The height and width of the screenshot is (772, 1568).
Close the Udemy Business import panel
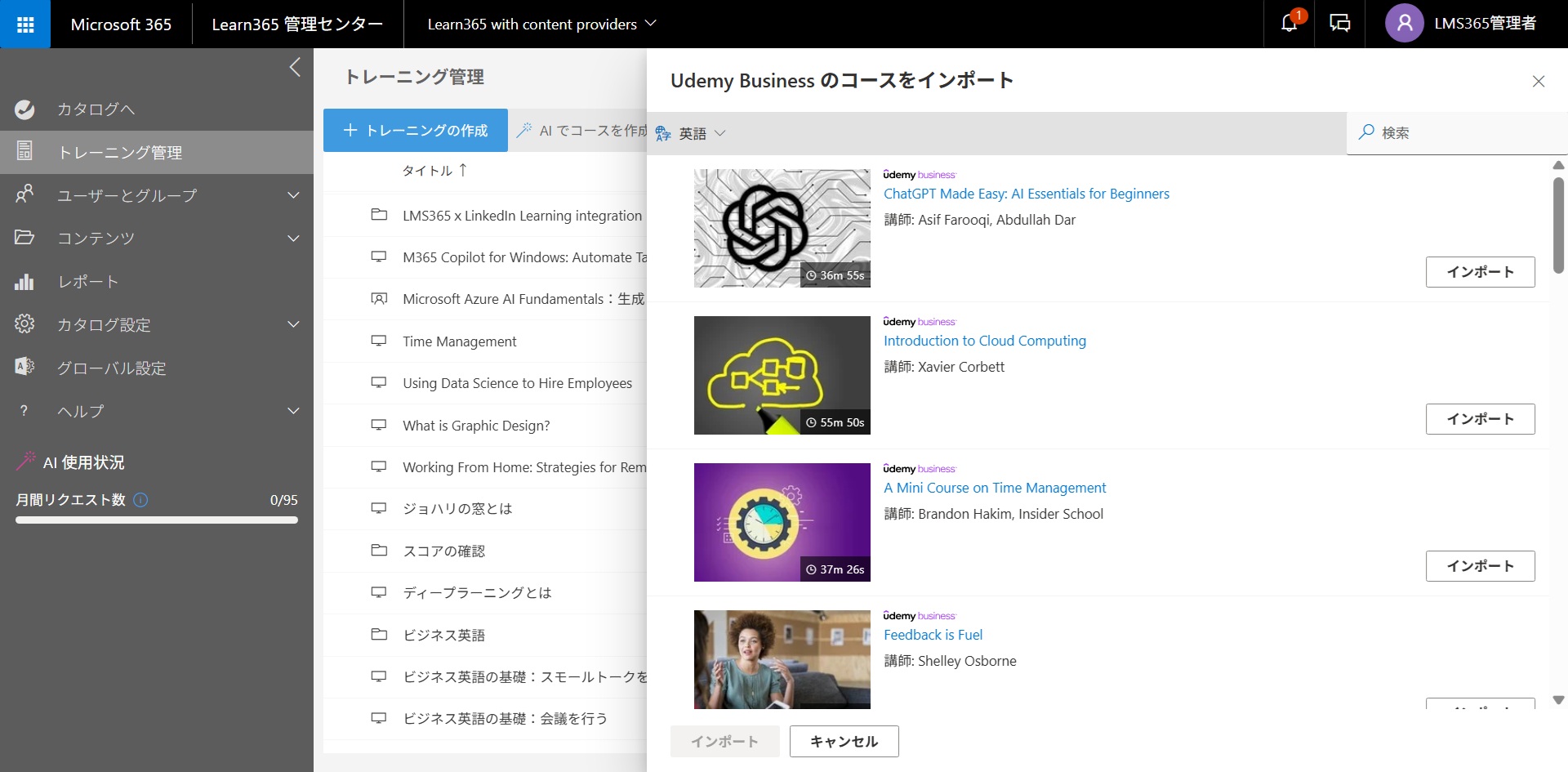coord(1539,81)
